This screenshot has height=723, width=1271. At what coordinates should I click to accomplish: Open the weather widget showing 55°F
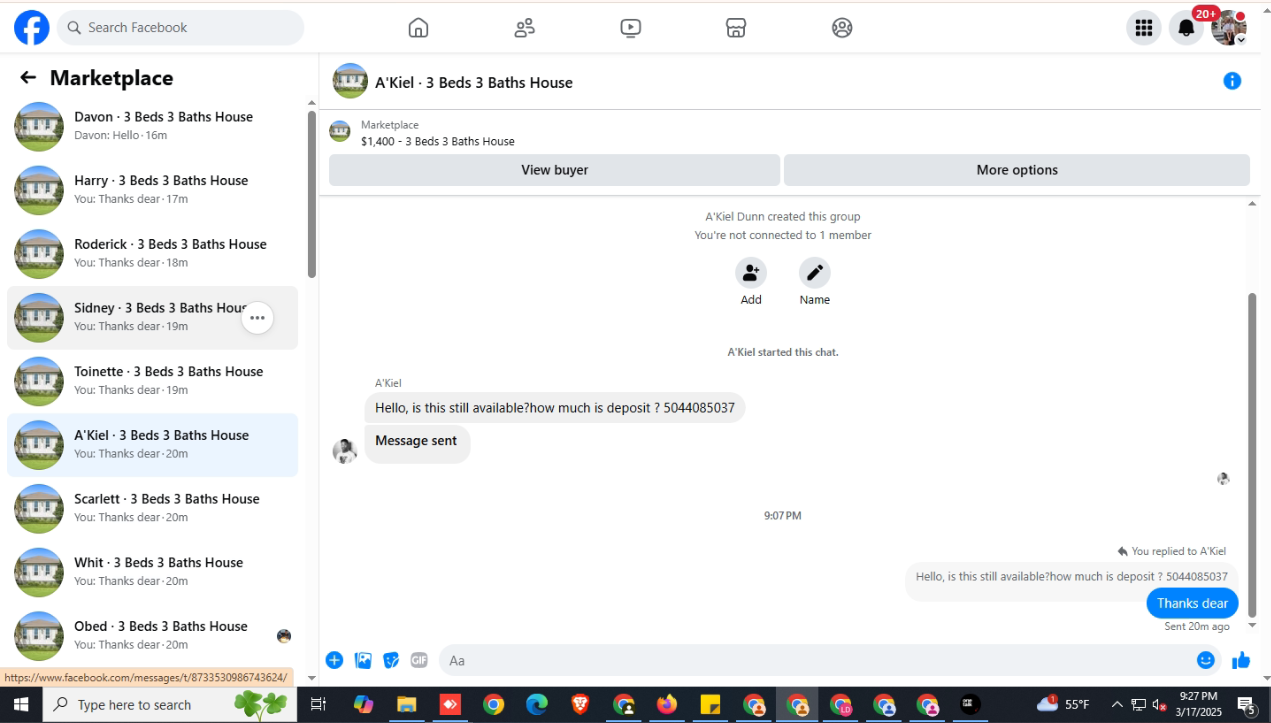1063,704
